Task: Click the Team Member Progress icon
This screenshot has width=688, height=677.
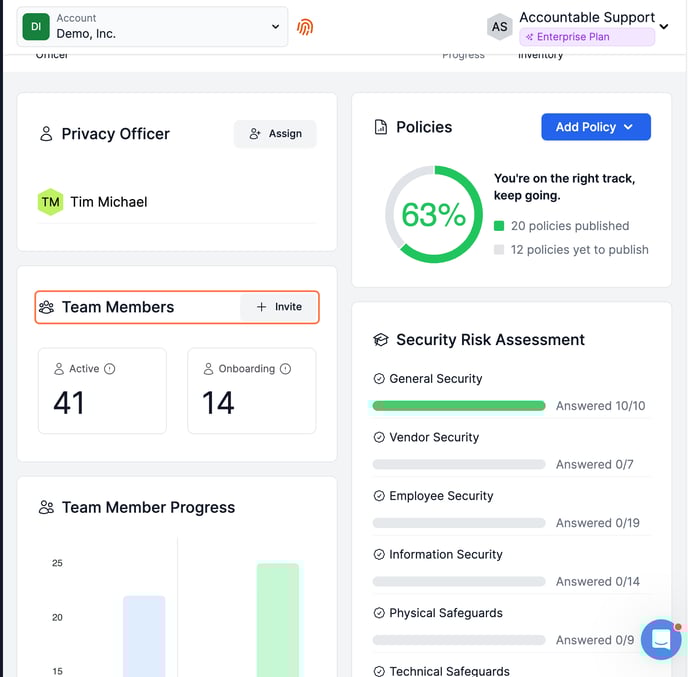Action: [x=46, y=507]
